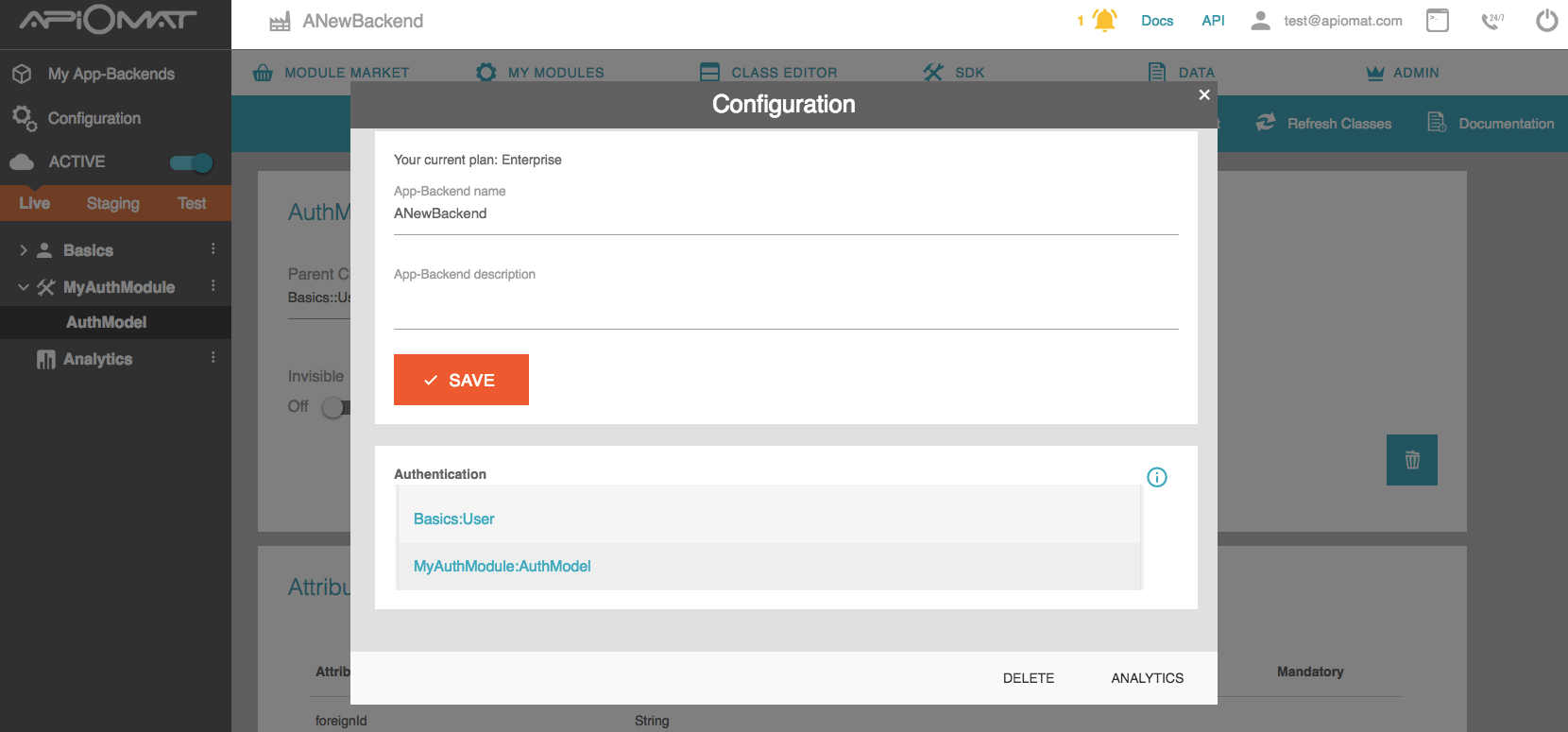Screen dimensions: 1568x732
Task: Toggle the Invisible Off switch
Action: point(335,407)
